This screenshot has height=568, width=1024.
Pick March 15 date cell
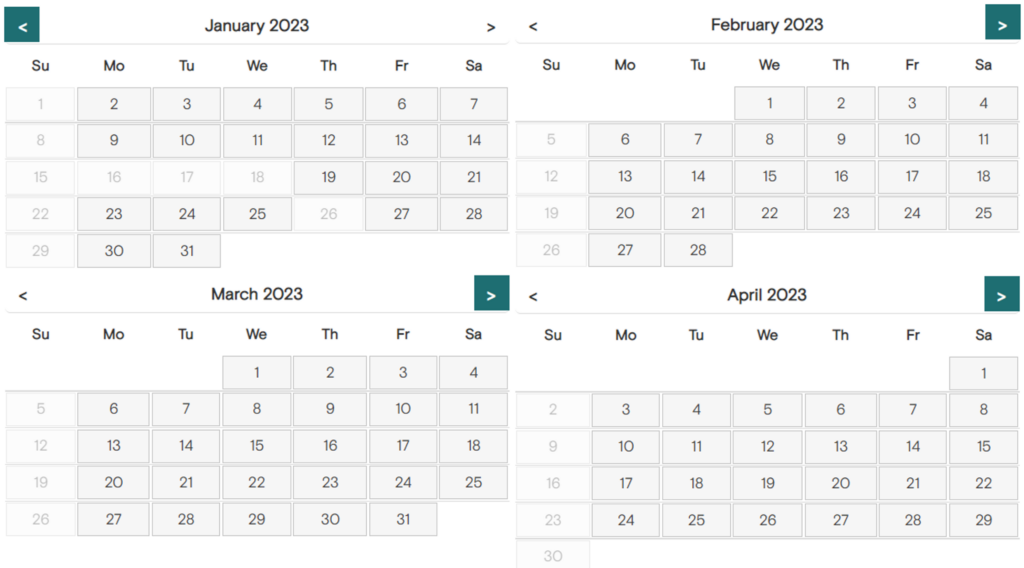pyautogui.click(x=257, y=446)
